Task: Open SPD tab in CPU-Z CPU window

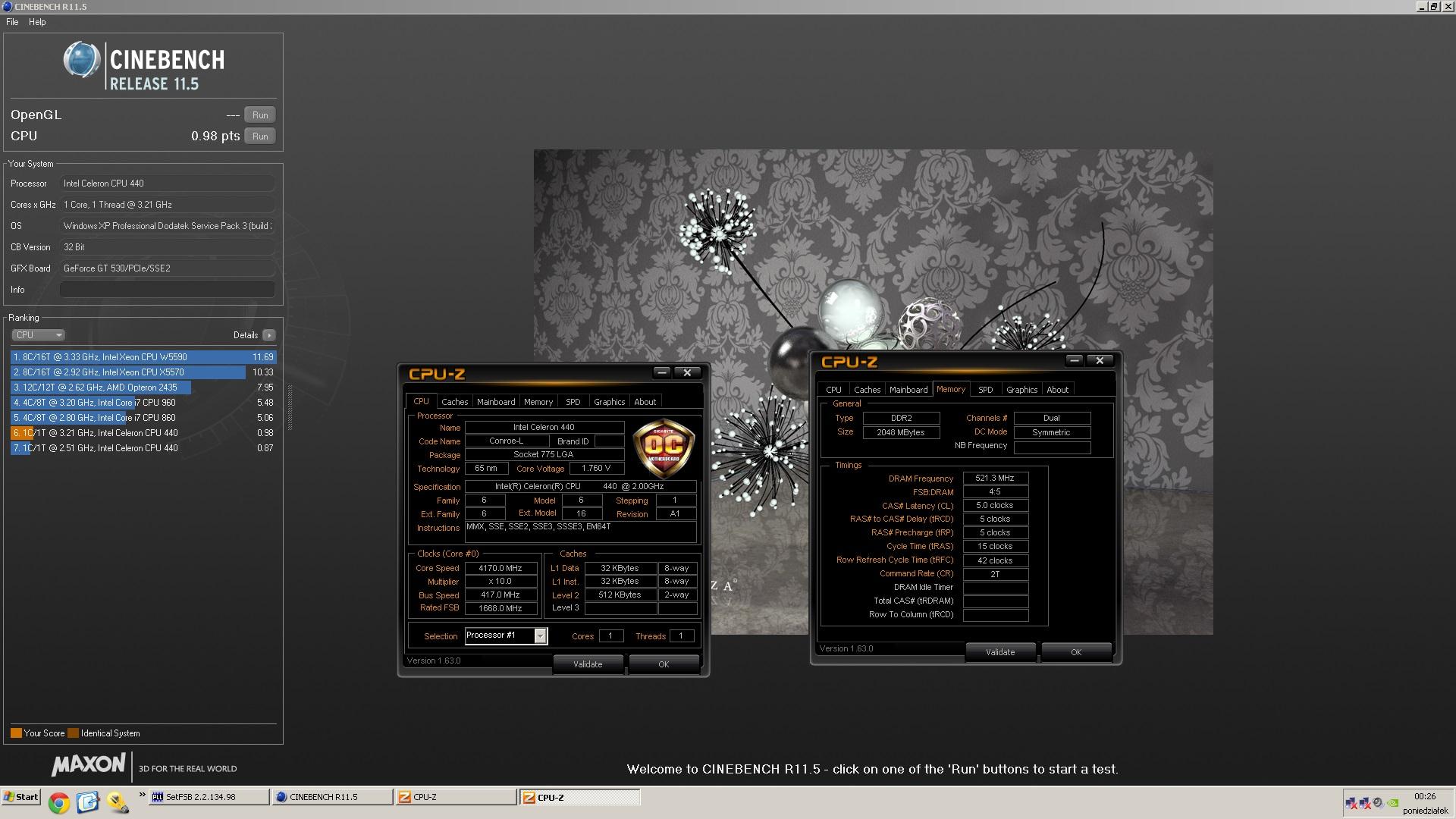Action: click(x=573, y=402)
